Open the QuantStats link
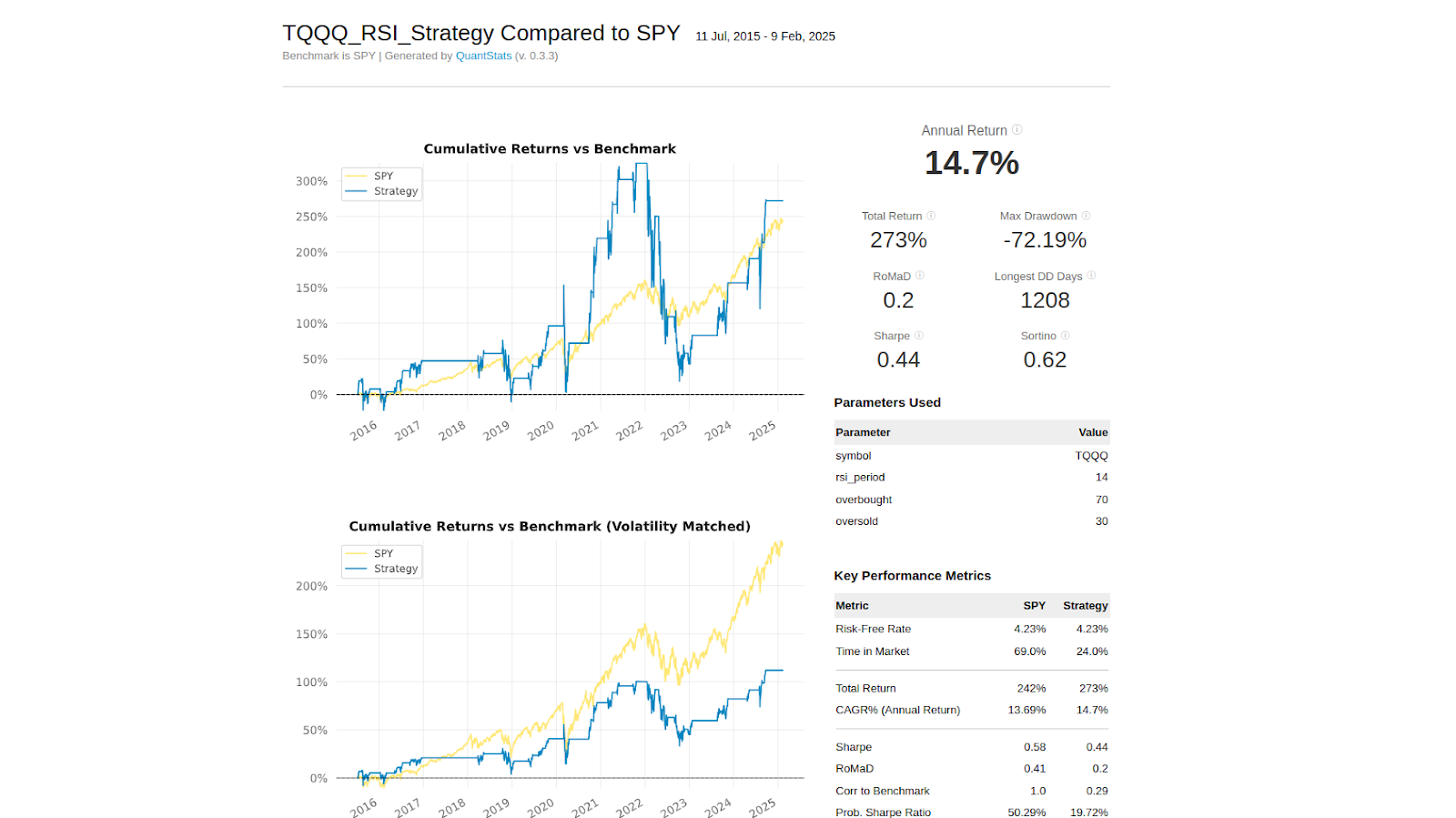Screen dimensions: 1456x818 point(483,56)
